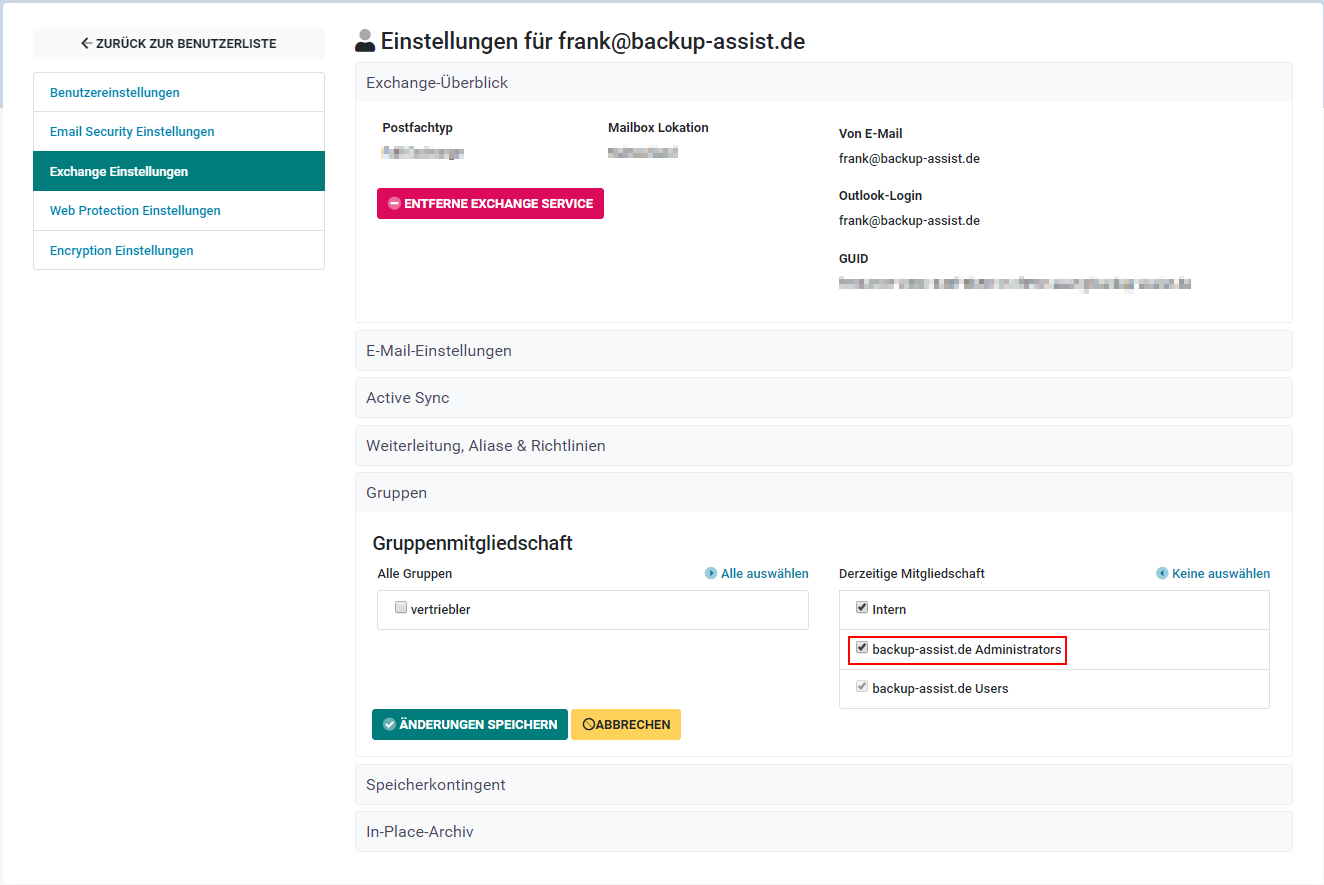Viewport: 1324px width, 885px height.
Task: Uncheck backup-assist.de Administrators checkbox
Action: point(862,649)
